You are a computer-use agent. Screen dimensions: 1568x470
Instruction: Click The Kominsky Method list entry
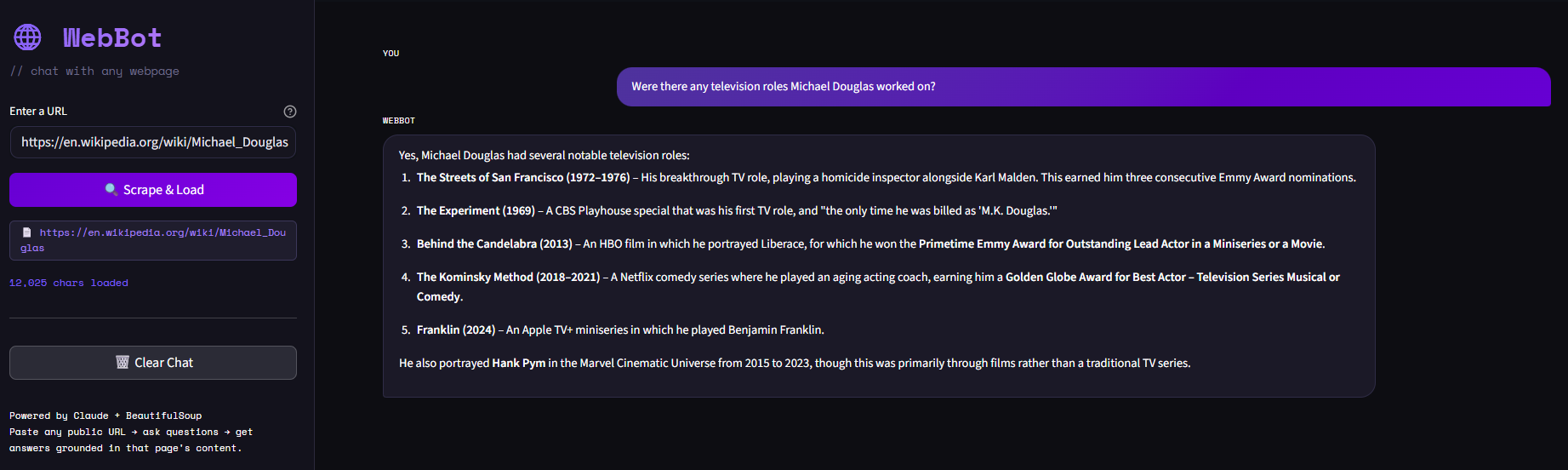[x=878, y=287]
